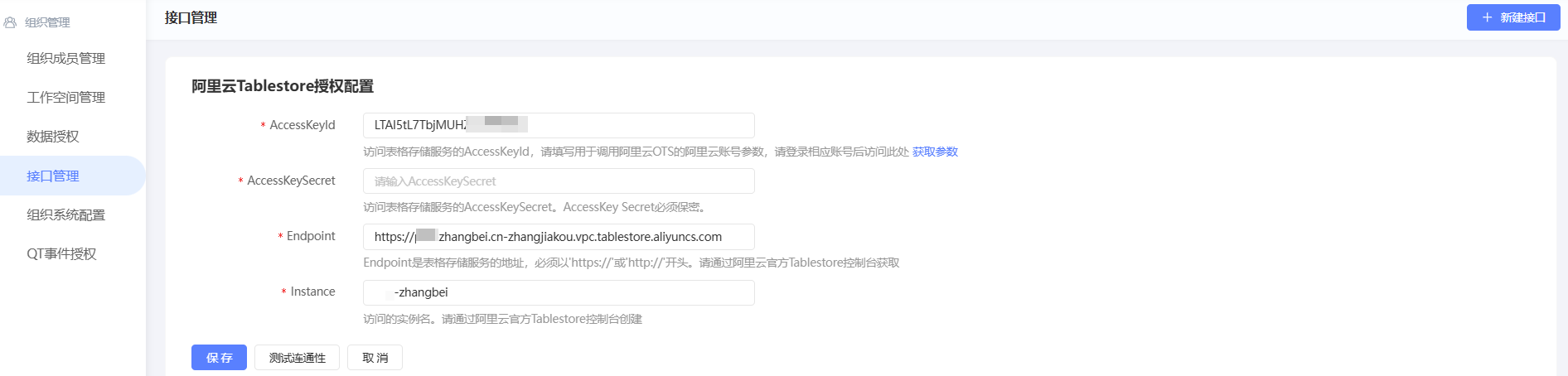Image resolution: width=1568 pixels, height=376 pixels.
Task: Focus the Instance input field
Action: click(x=559, y=292)
